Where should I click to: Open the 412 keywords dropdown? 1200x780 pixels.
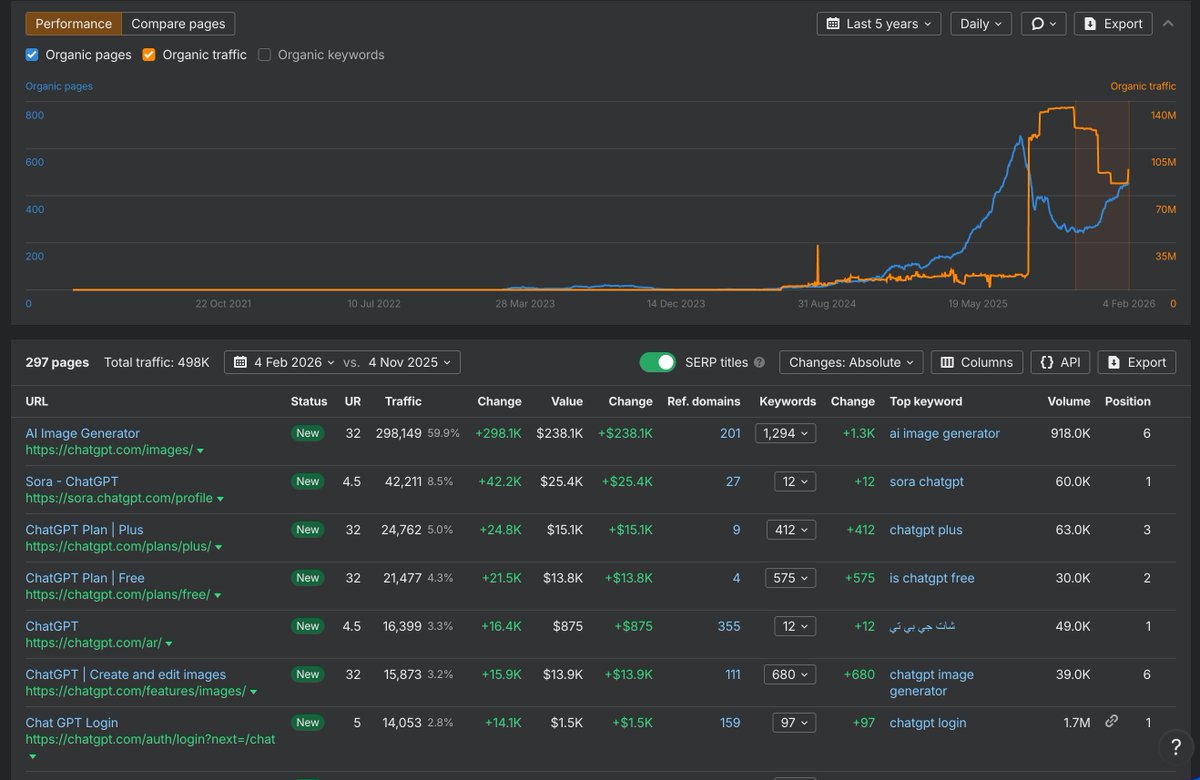[x=791, y=529]
